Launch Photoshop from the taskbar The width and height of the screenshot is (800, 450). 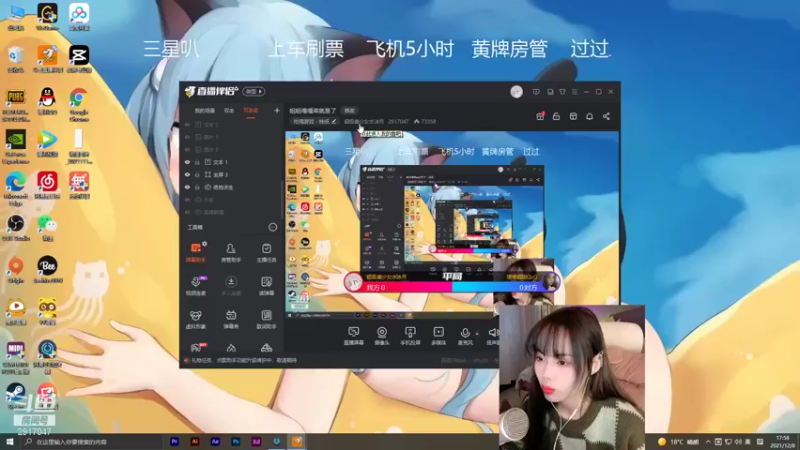tap(236, 441)
